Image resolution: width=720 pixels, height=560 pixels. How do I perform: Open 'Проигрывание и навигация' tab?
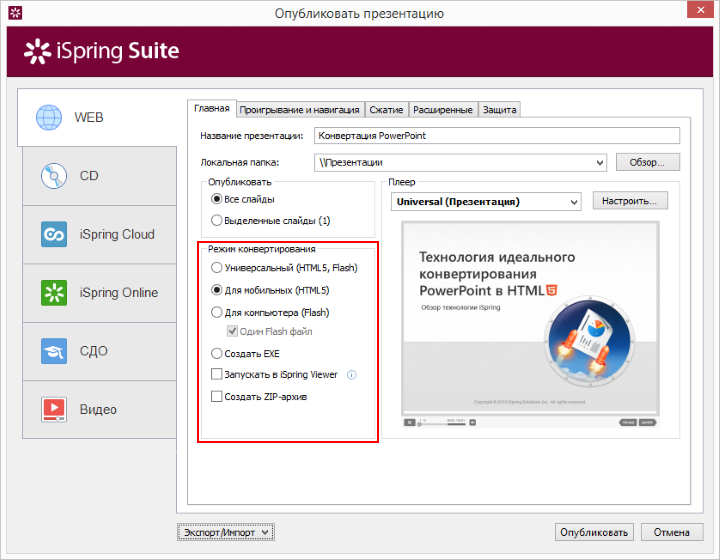pos(299,110)
